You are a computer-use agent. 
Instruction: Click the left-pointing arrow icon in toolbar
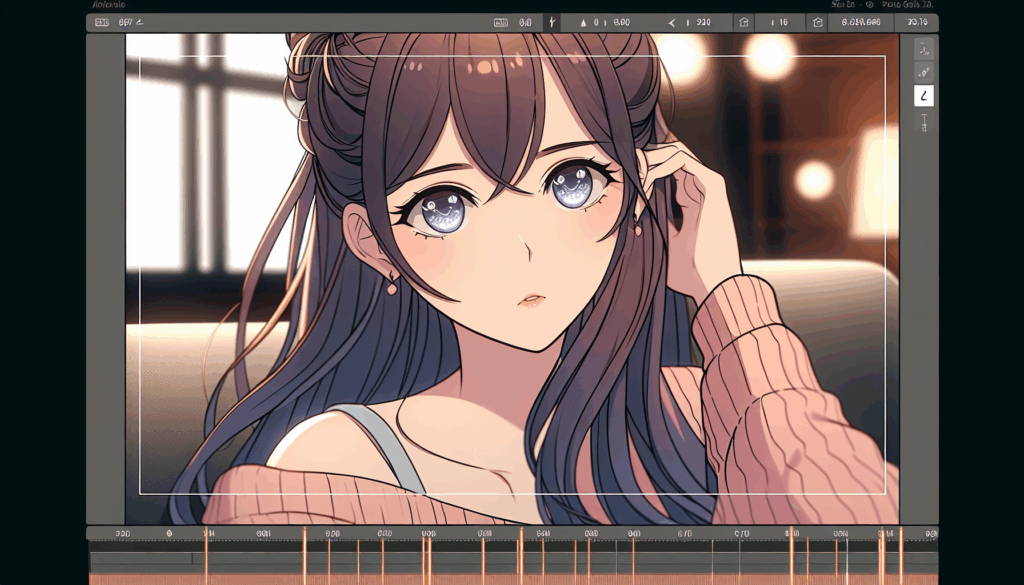(x=672, y=22)
